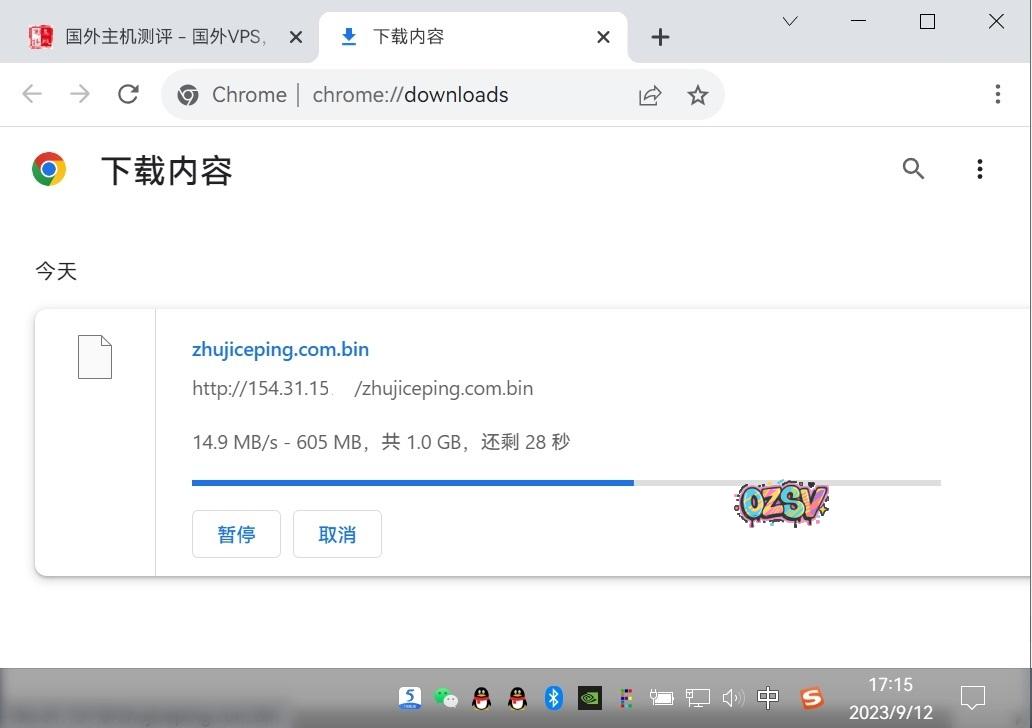This screenshot has height=728, width=1032.
Task: Click the zhujiceping.com.bin file name link
Action: pyautogui.click(x=280, y=350)
